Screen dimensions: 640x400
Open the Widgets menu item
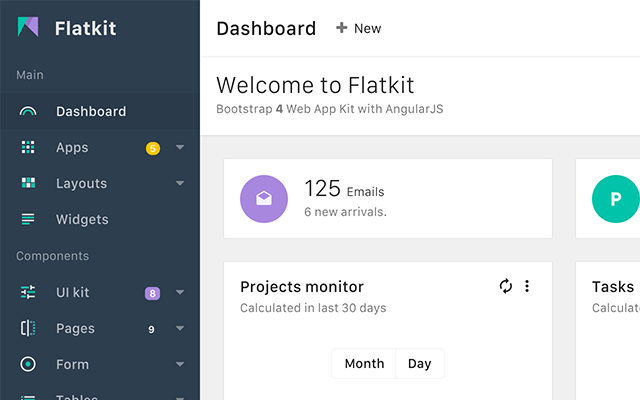click(82, 220)
